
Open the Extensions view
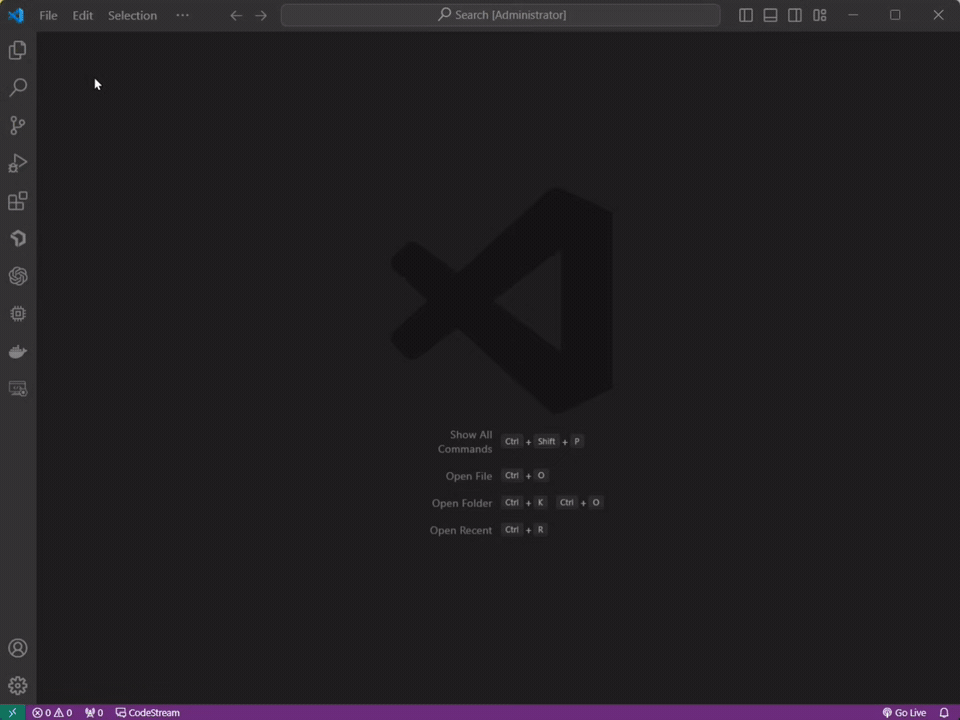[18, 201]
